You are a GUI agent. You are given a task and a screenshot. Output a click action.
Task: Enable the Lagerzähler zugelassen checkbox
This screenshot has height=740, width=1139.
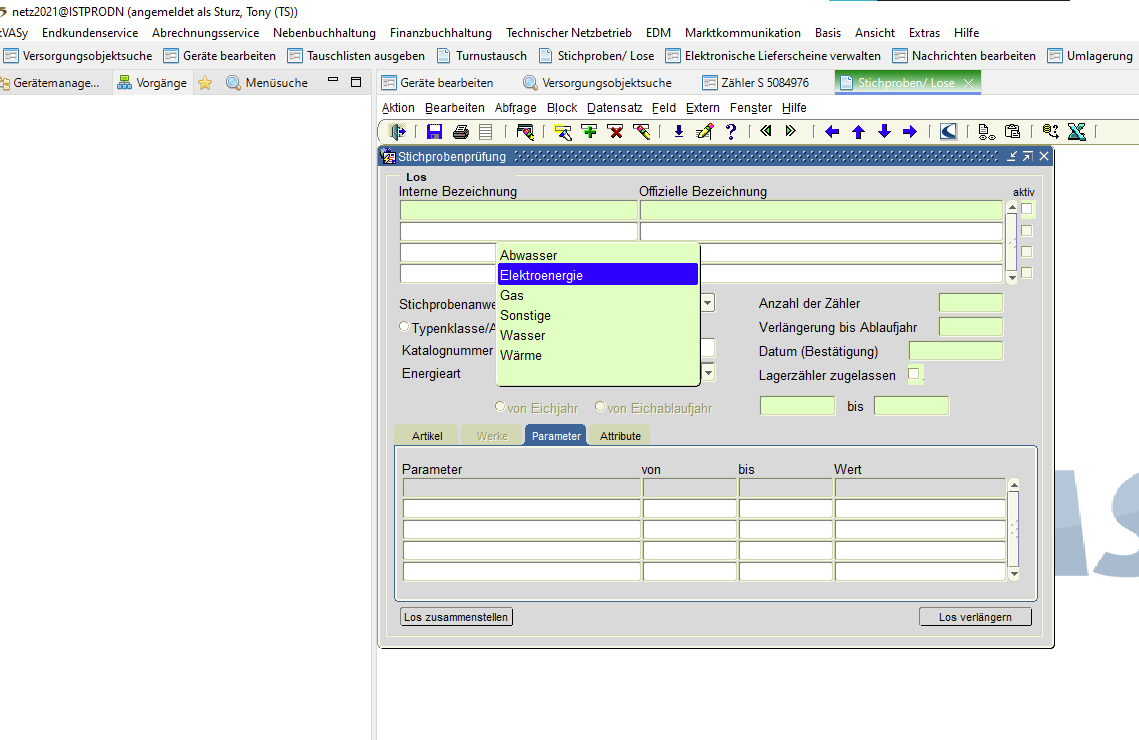(x=913, y=375)
